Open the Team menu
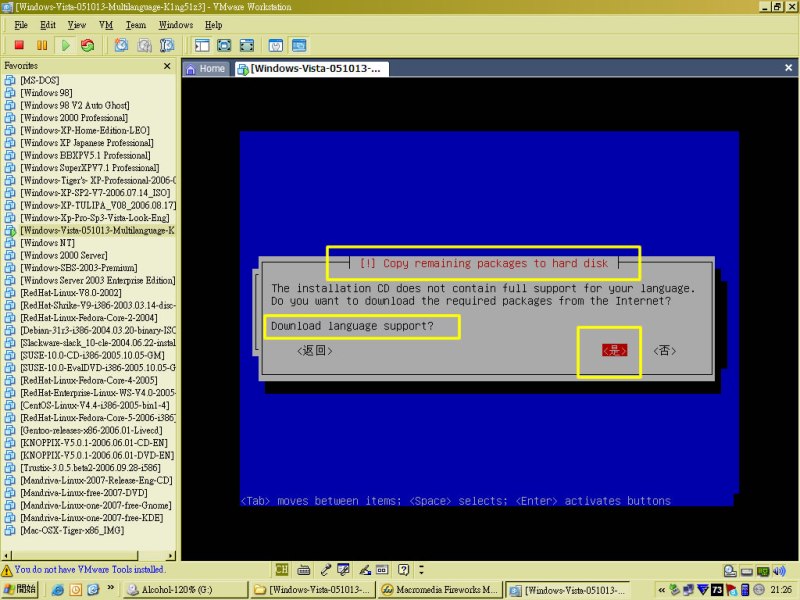Viewport: 800px width, 600px height. click(x=136, y=25)
